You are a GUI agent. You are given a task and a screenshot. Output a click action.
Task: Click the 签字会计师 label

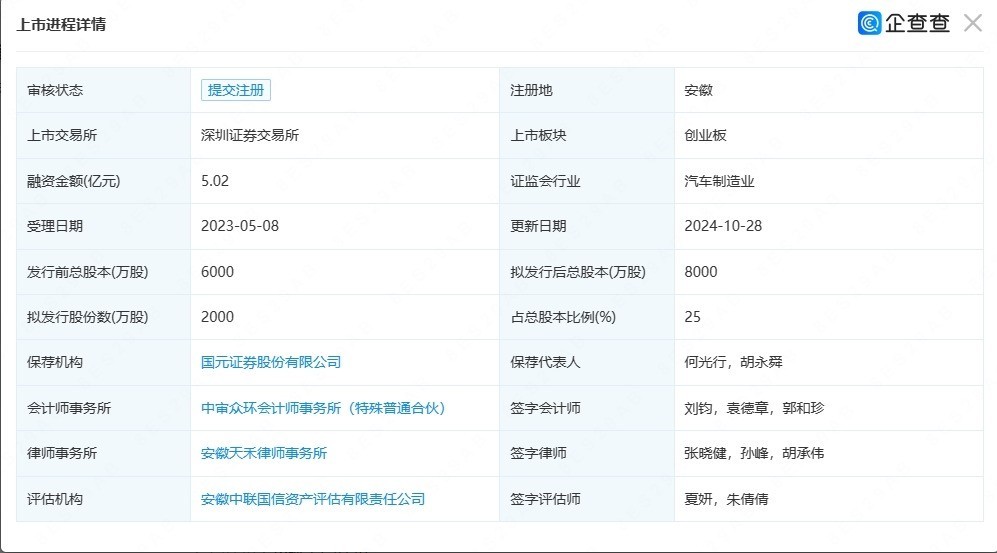(545, 408)
